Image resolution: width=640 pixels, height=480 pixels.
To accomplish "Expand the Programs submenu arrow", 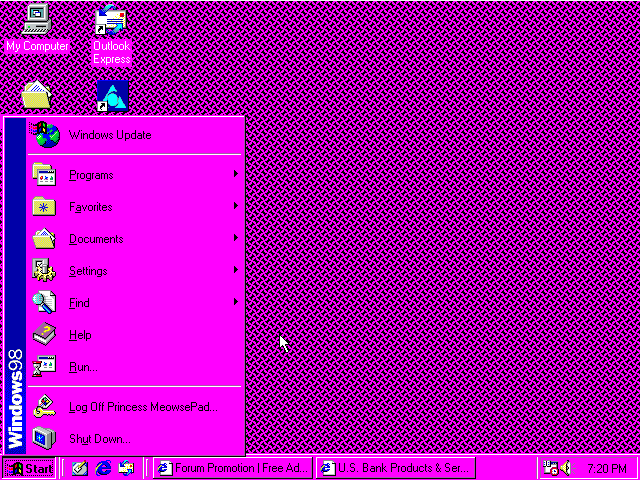I will pos(236,174).
